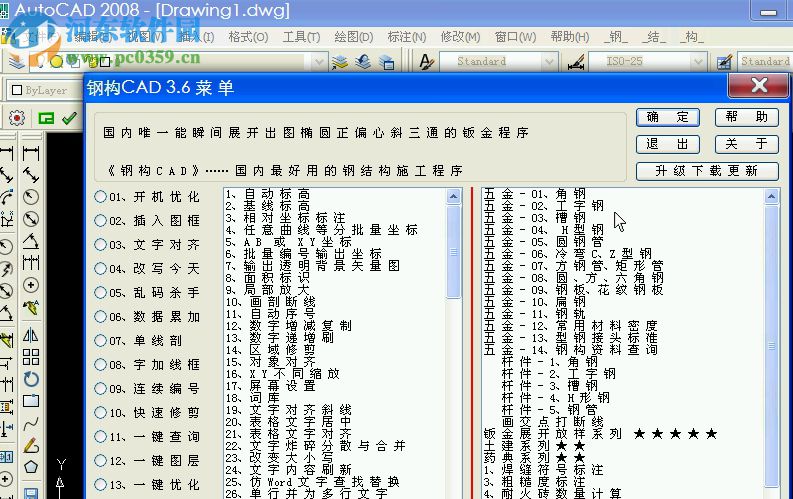Select list item 1、自动标高
Image resolution: width=793 pixels, height=499 pixels.
268,194
